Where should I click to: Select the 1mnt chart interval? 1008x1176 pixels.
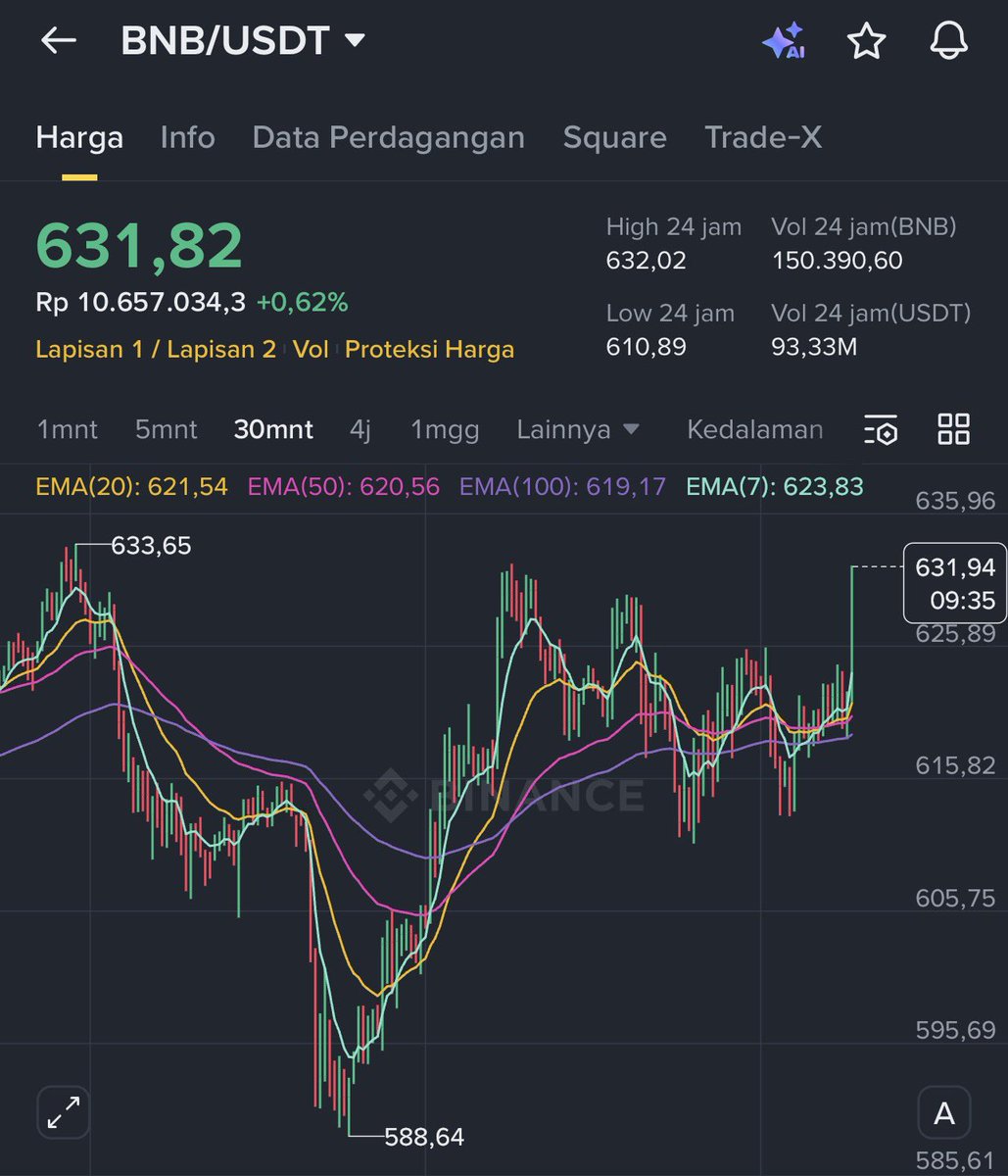(x=67, y=429)
